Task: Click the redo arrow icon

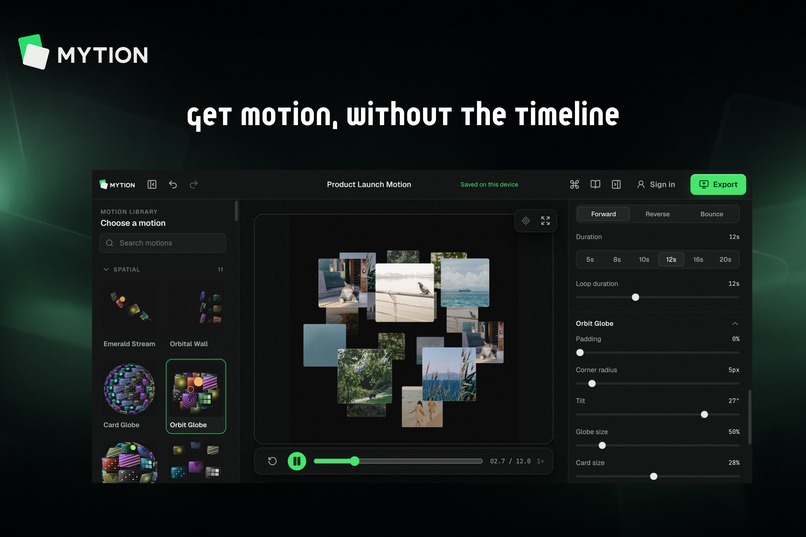Action: tap(194, 184)
